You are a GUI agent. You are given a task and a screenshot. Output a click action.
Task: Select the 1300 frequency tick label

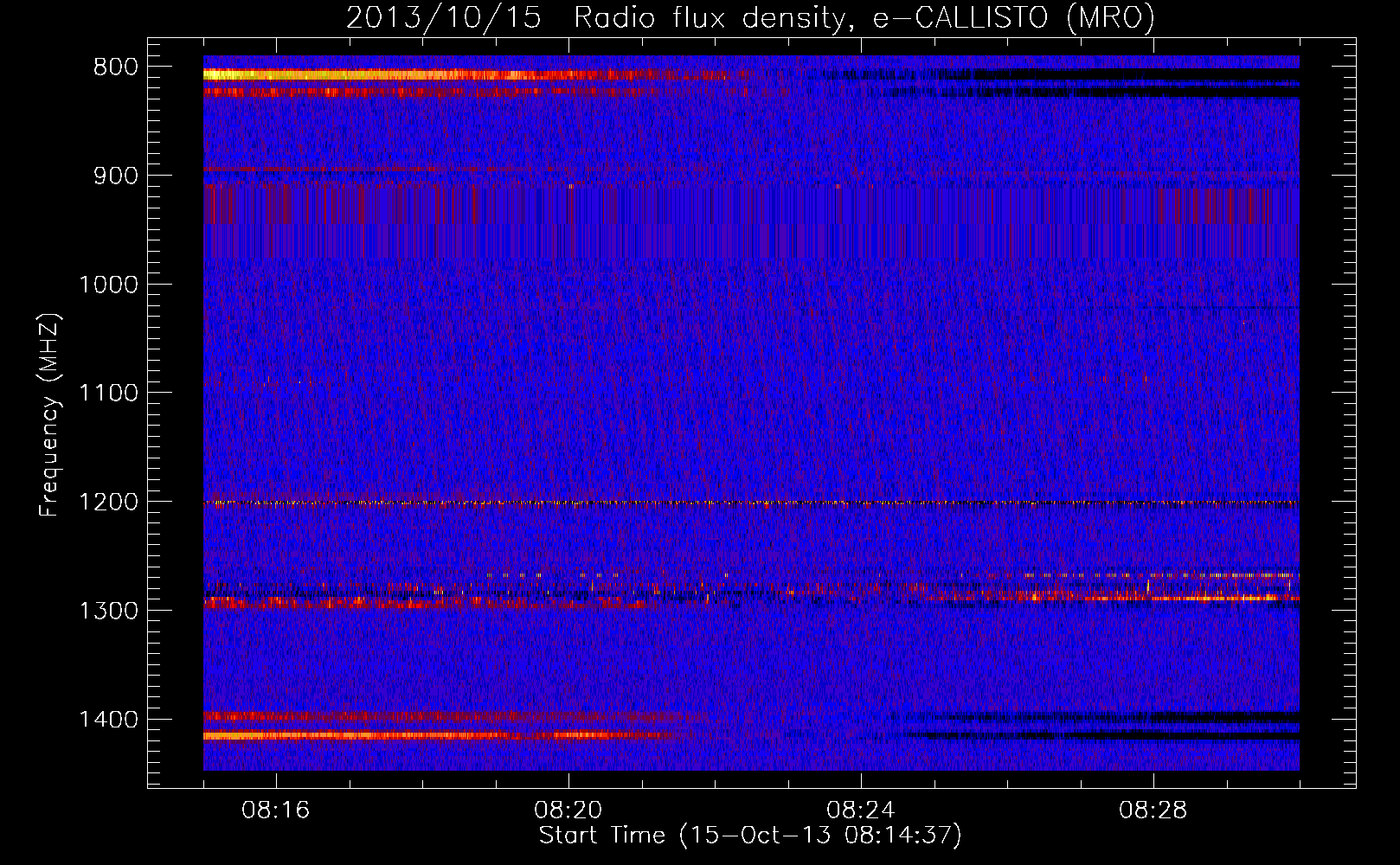109,611
